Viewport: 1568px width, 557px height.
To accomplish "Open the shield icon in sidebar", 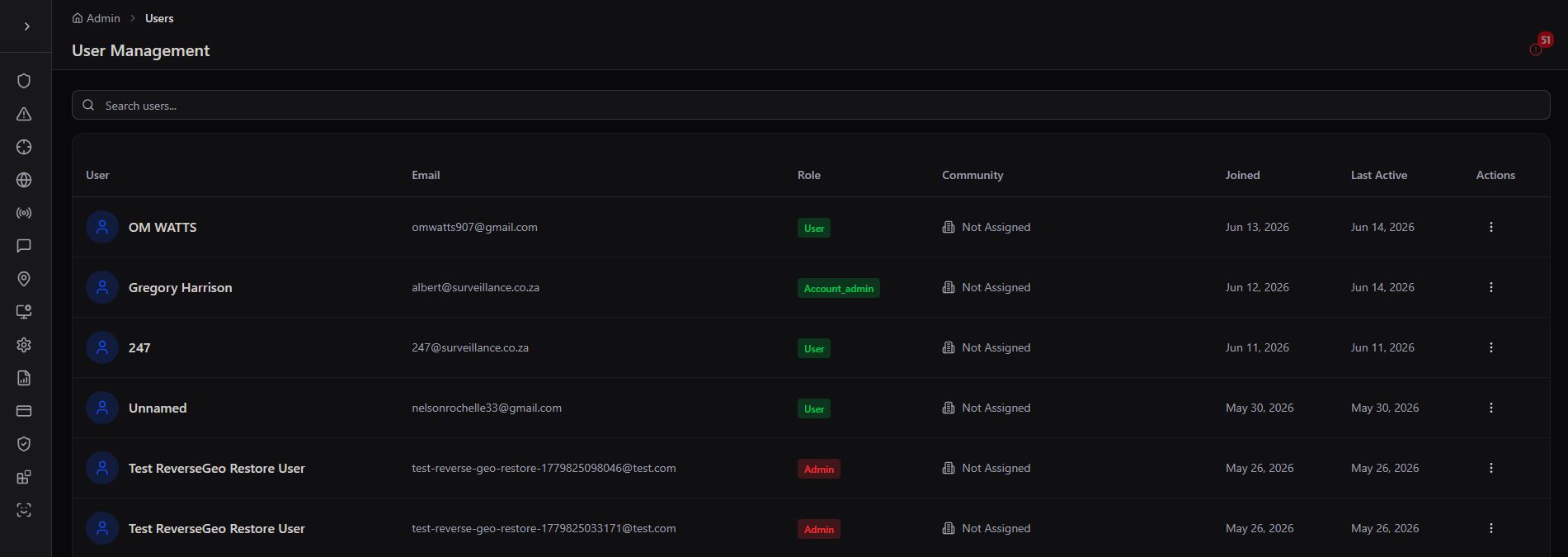I will [24, 81].
